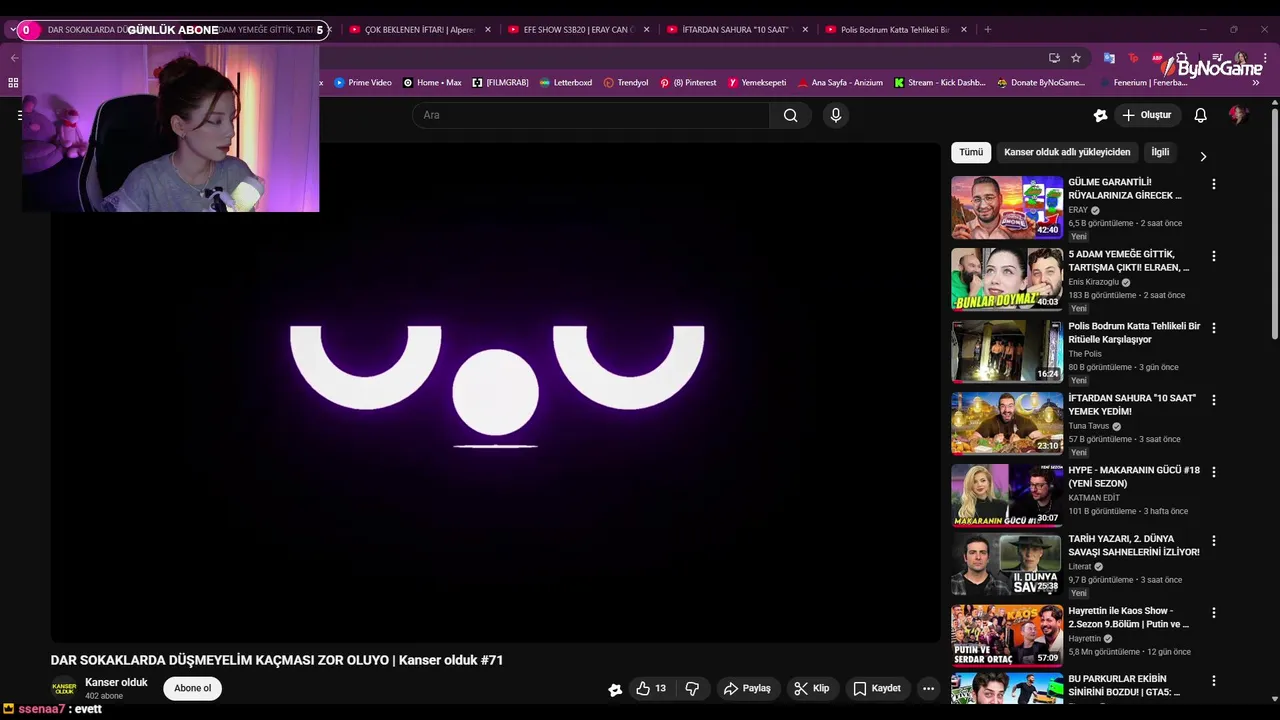Click the sparkle icon beside Oluştur
1280x720 pixels.
pyautogui.click(x=1100, y=115)
